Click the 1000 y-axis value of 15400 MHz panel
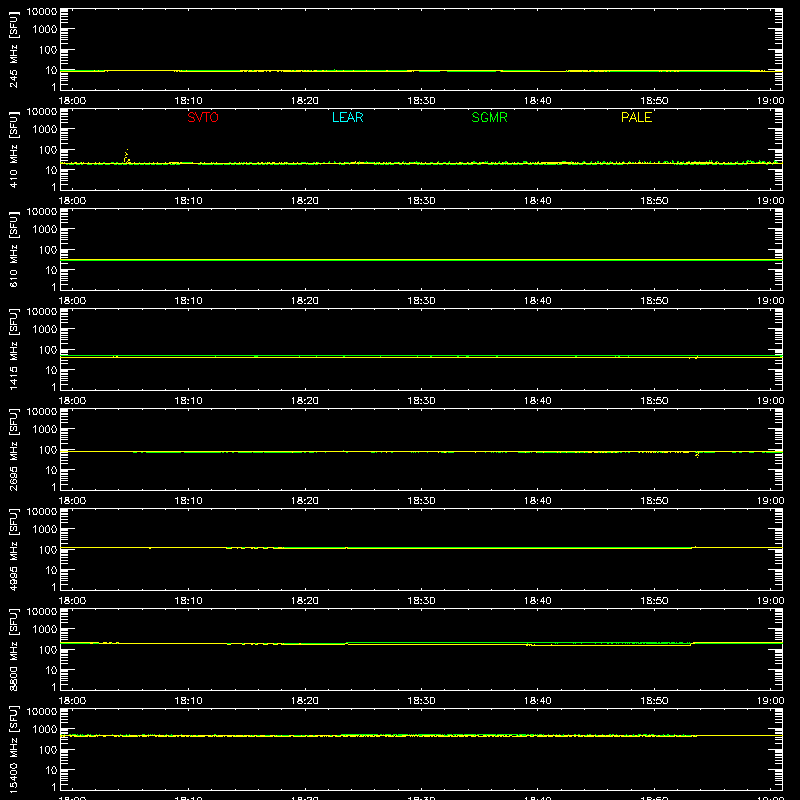Screen dimensions: 800x800 coord(45,730)
